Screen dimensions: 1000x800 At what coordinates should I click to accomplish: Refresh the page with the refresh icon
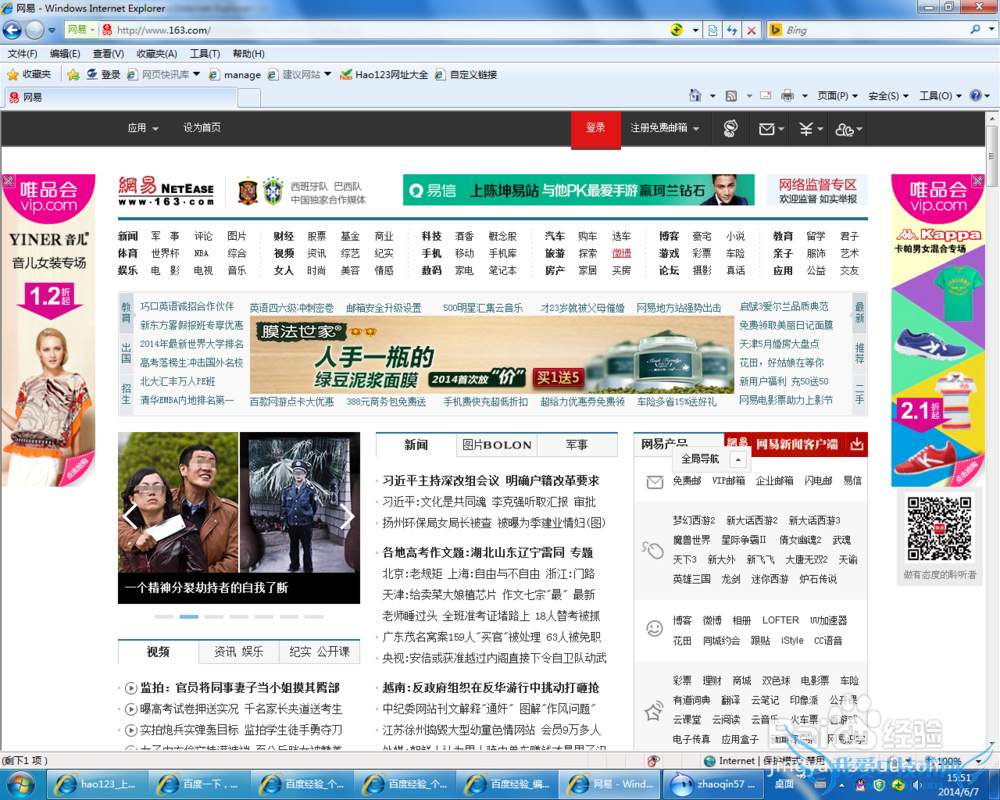pyautogui.click(x=732, y=30)
